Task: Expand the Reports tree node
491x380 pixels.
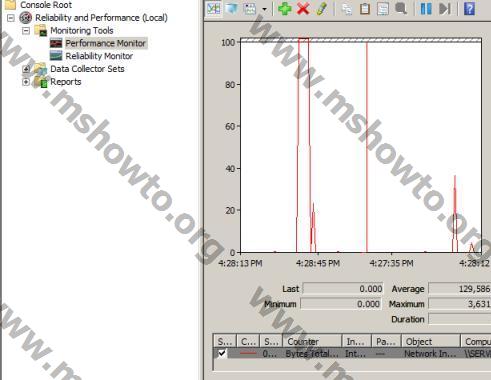Action: (x=26, y=82)
